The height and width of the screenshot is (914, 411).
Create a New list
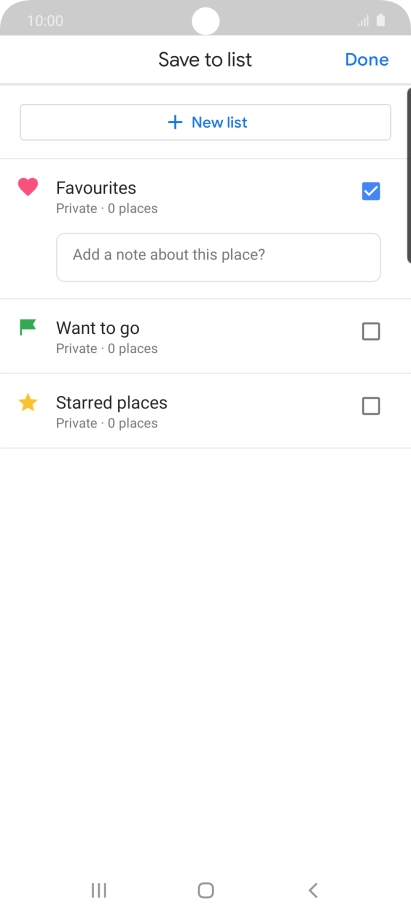205,122
